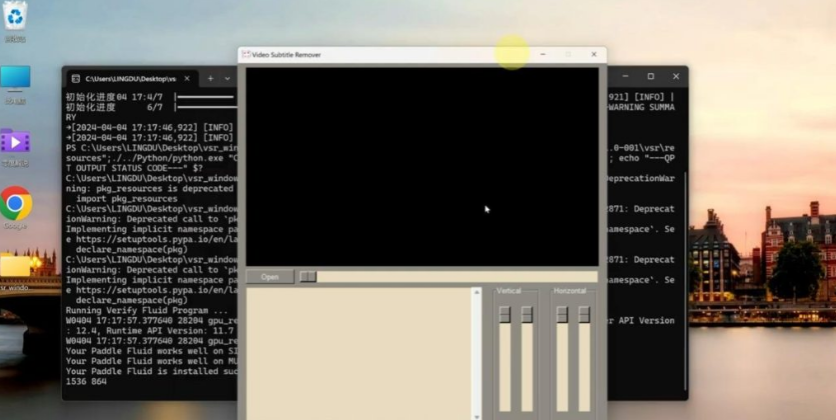
Task: Click inside the black video preview area
Action: [x=420, y=165]
